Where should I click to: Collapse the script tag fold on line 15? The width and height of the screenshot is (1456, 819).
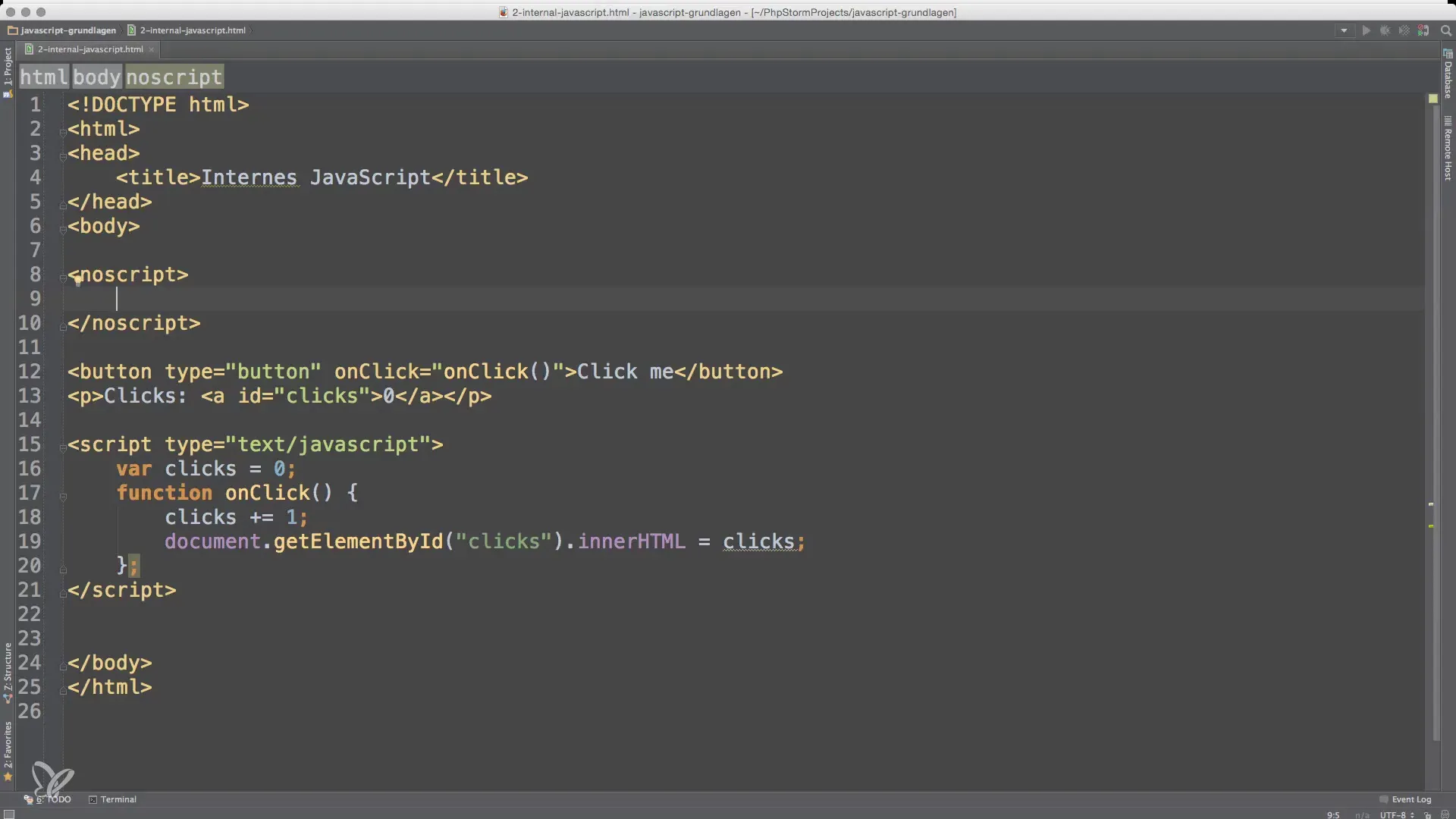(x=63, y=447)
